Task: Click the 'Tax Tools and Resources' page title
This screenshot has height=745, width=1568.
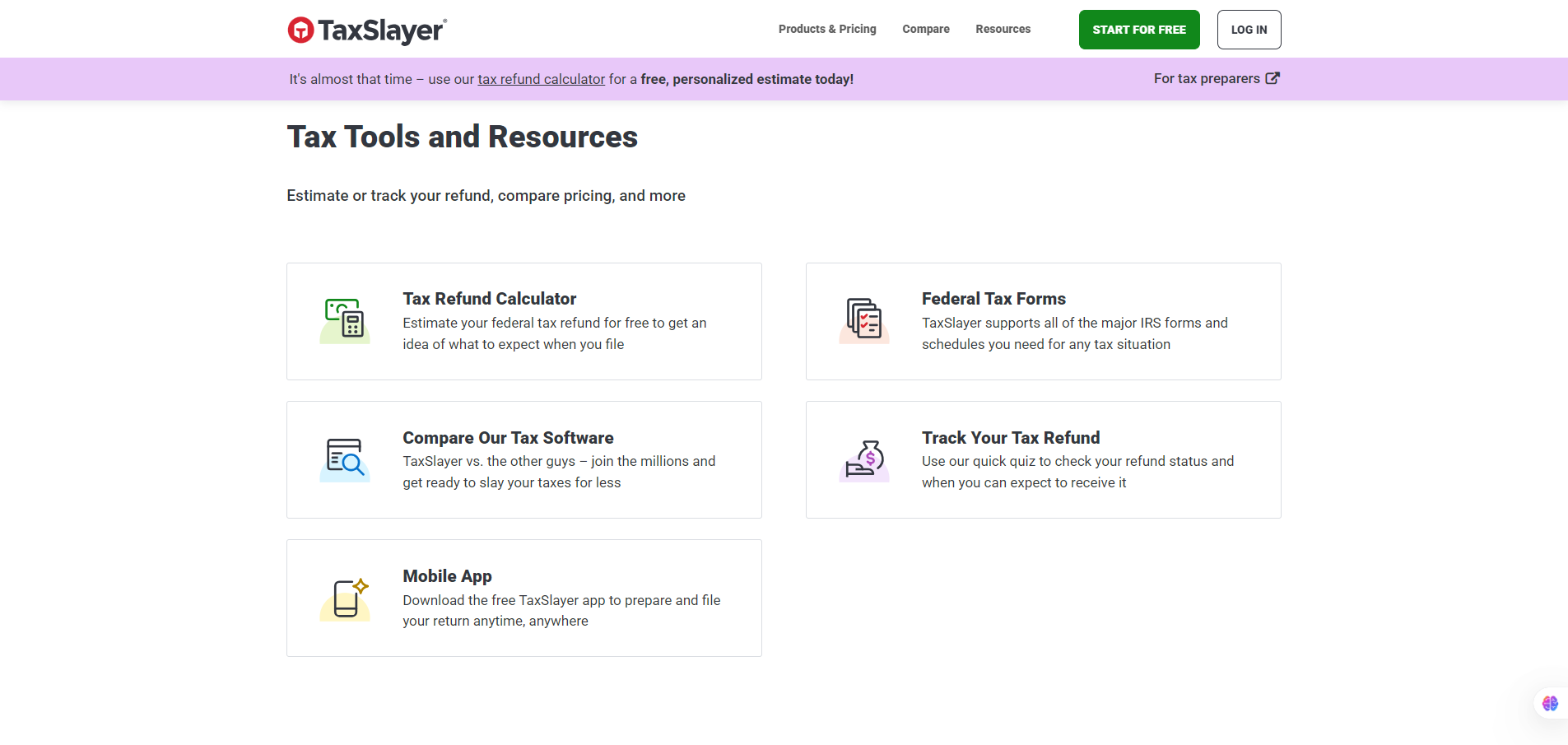Action: coord(462,137)
